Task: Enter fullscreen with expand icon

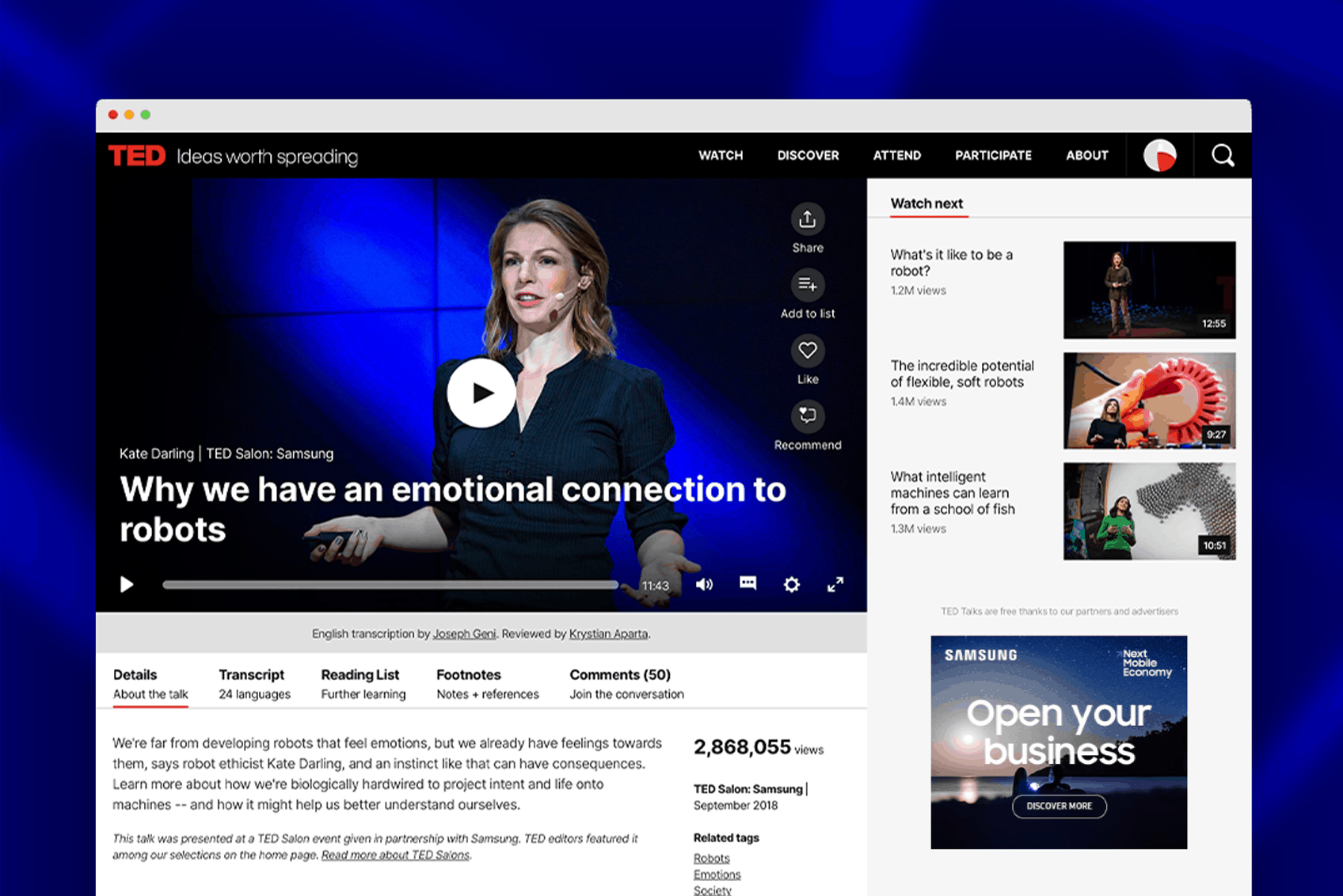Action: coord(835,584)
